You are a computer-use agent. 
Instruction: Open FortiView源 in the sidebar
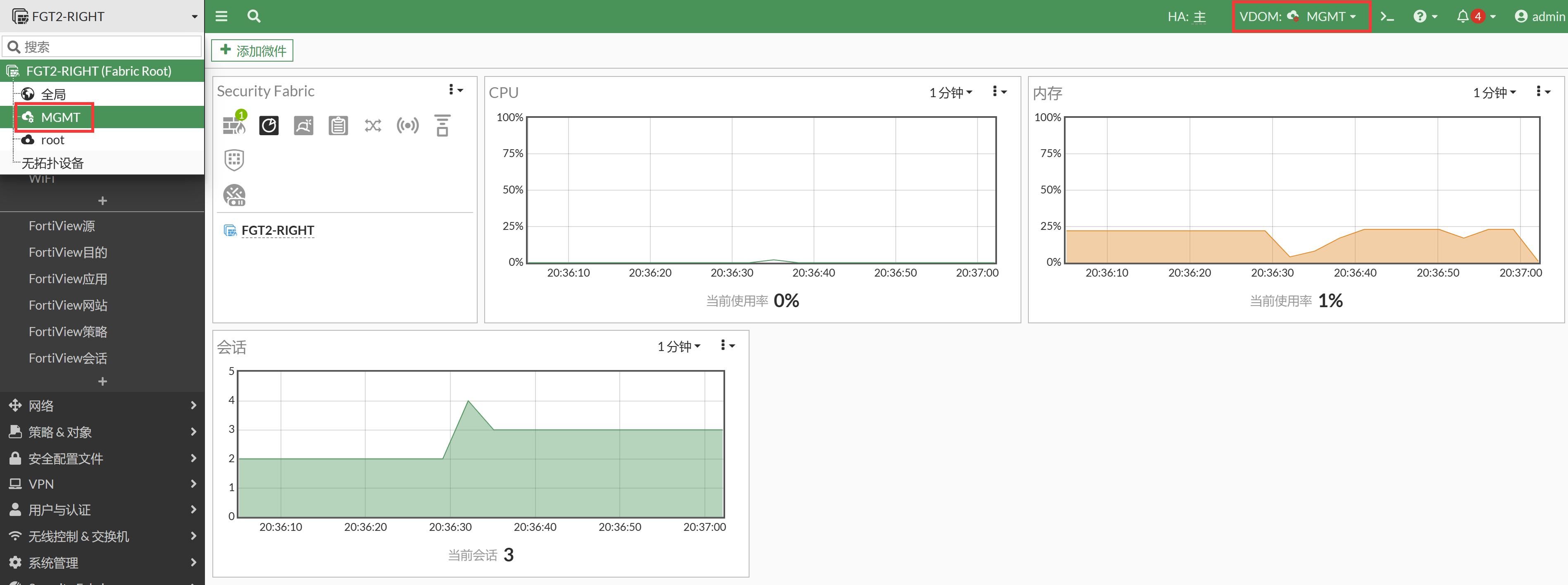[62, 226]
